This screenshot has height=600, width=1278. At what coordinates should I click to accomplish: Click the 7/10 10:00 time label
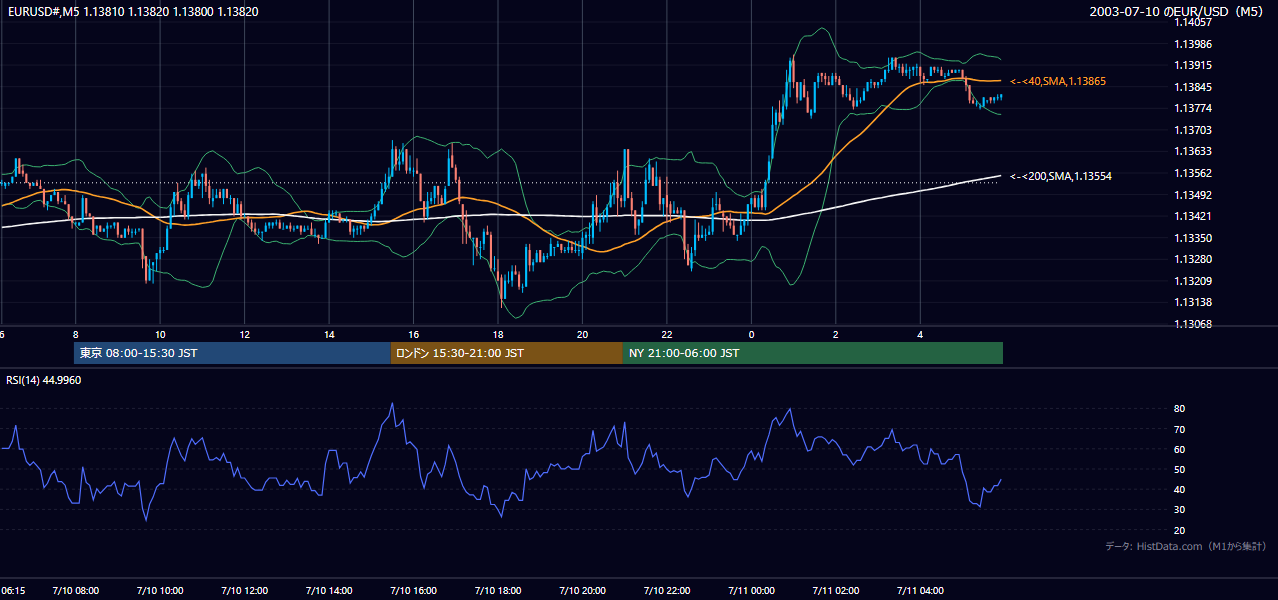point(160,591)
